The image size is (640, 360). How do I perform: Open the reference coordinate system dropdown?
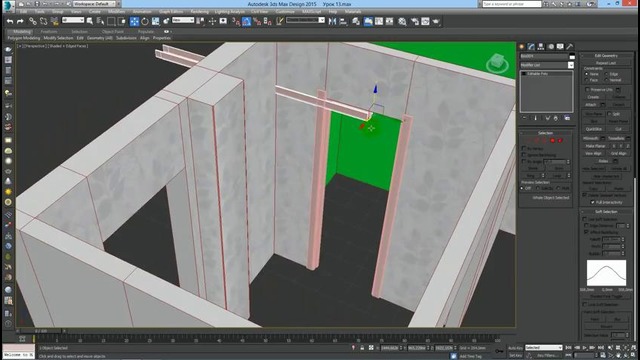tap(183, 20)
